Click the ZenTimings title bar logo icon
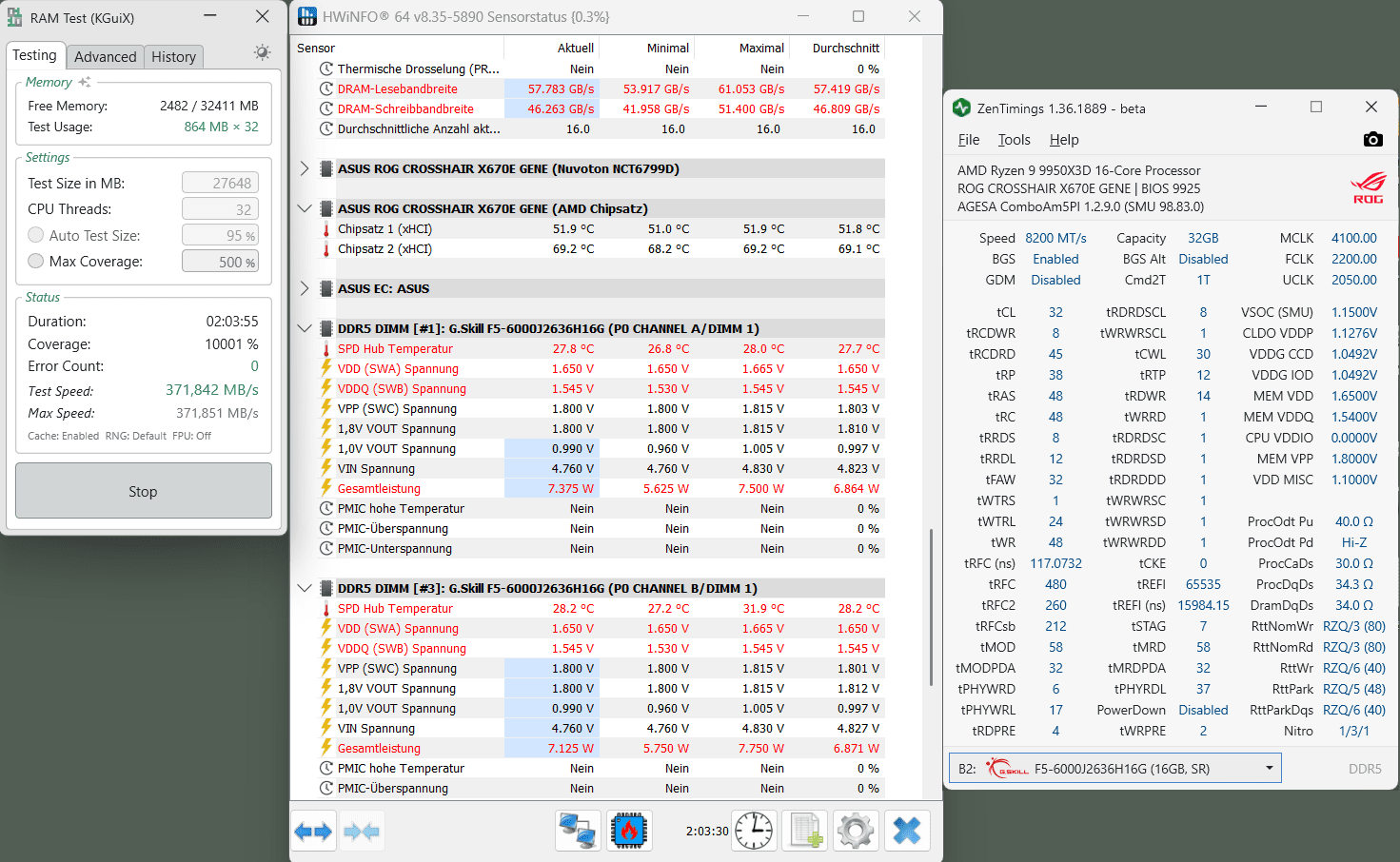 [961, 108]
